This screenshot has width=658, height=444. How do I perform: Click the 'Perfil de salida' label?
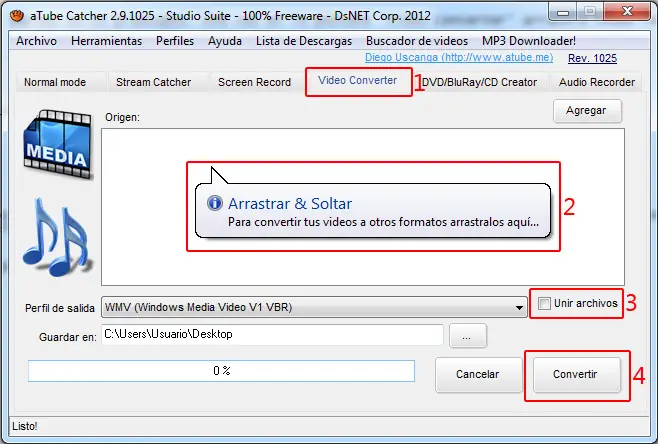60,308
